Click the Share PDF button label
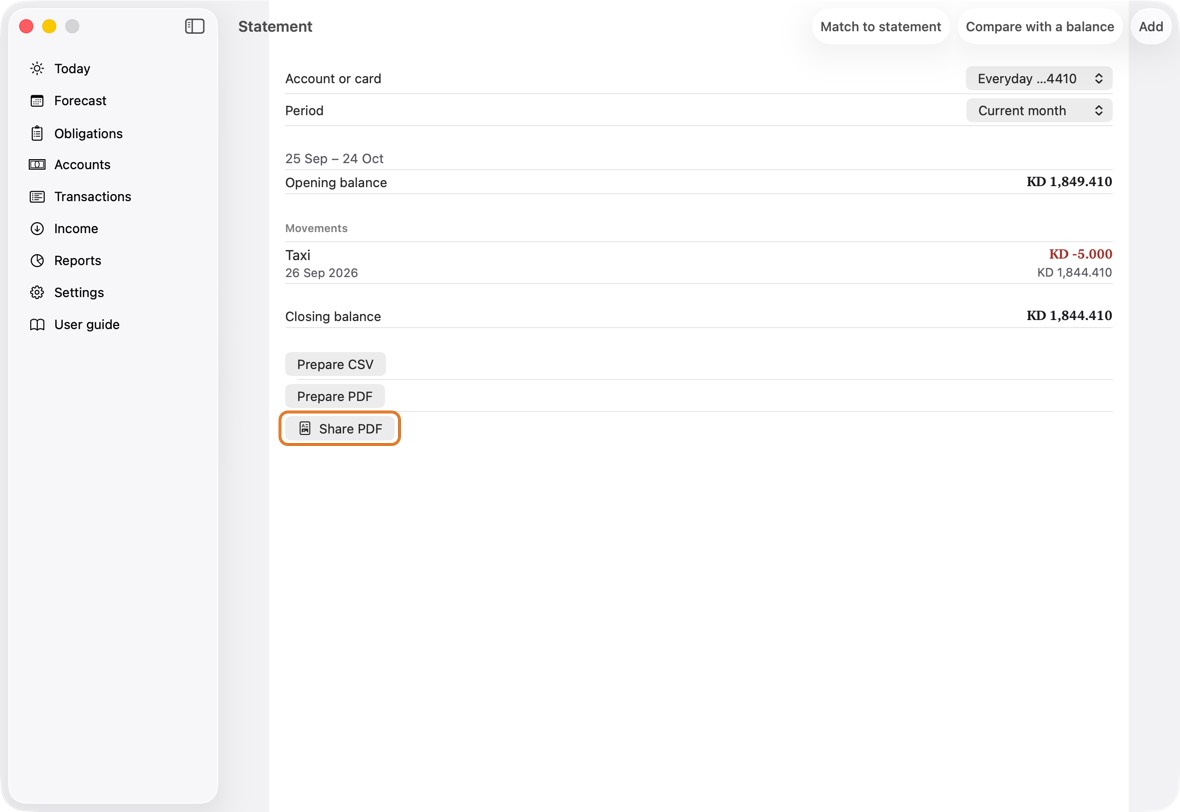 (x=351, y=429)
